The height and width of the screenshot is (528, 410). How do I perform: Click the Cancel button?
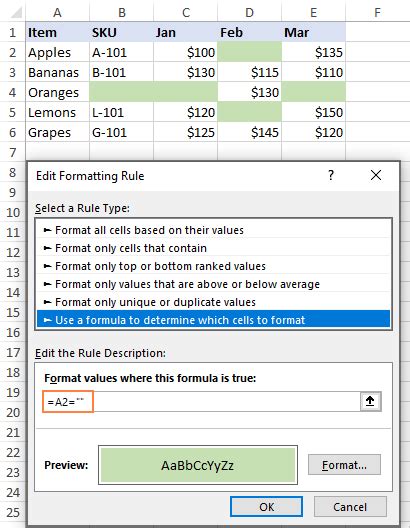(350, 506)
